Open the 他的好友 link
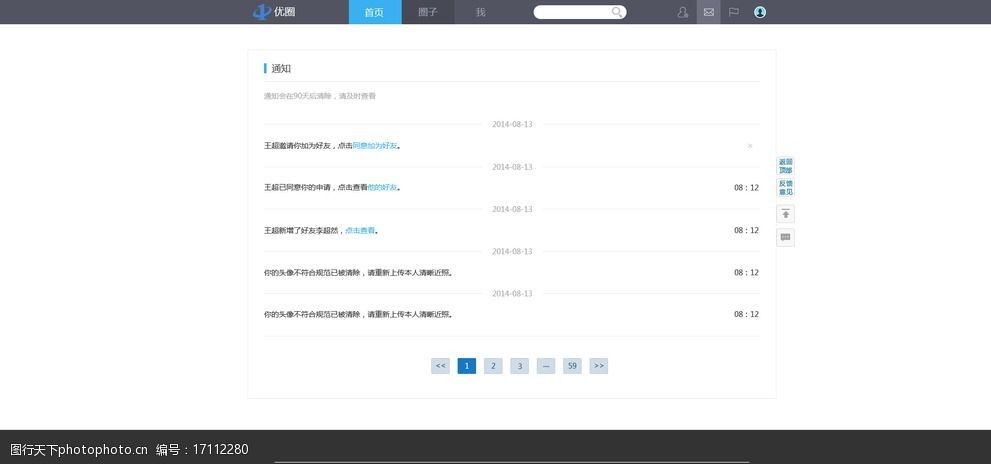Screen dimensions: 991x464 pyautogui.click(x=382, y=188)
